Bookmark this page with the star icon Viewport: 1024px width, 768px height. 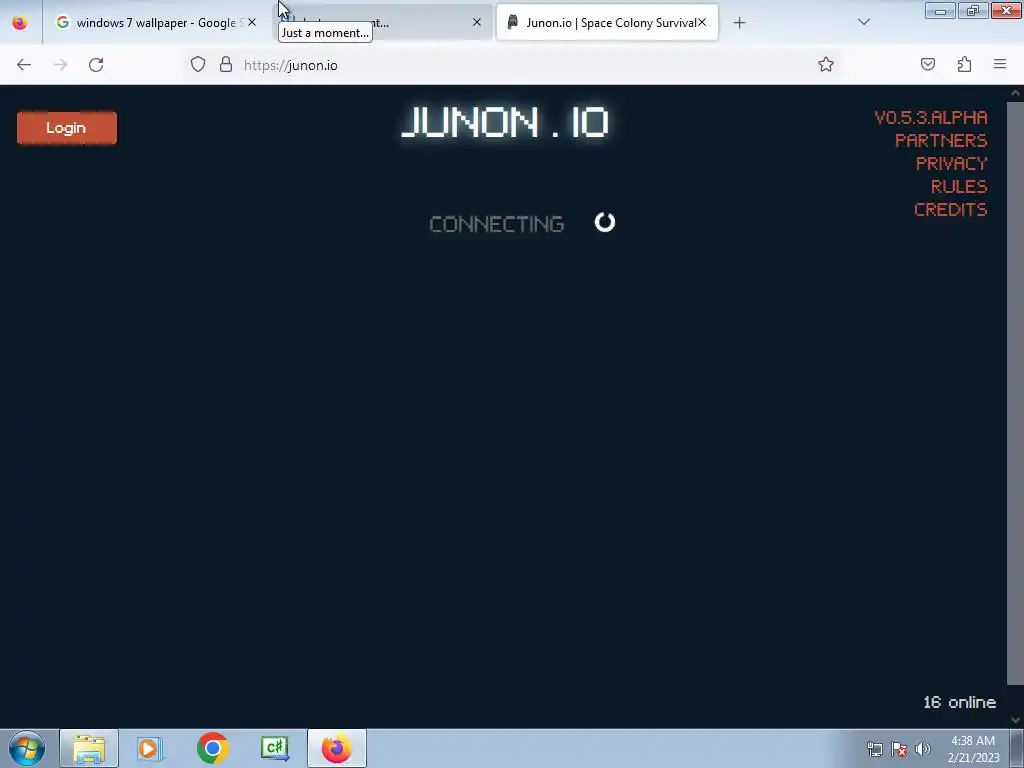tap(825, 64)
